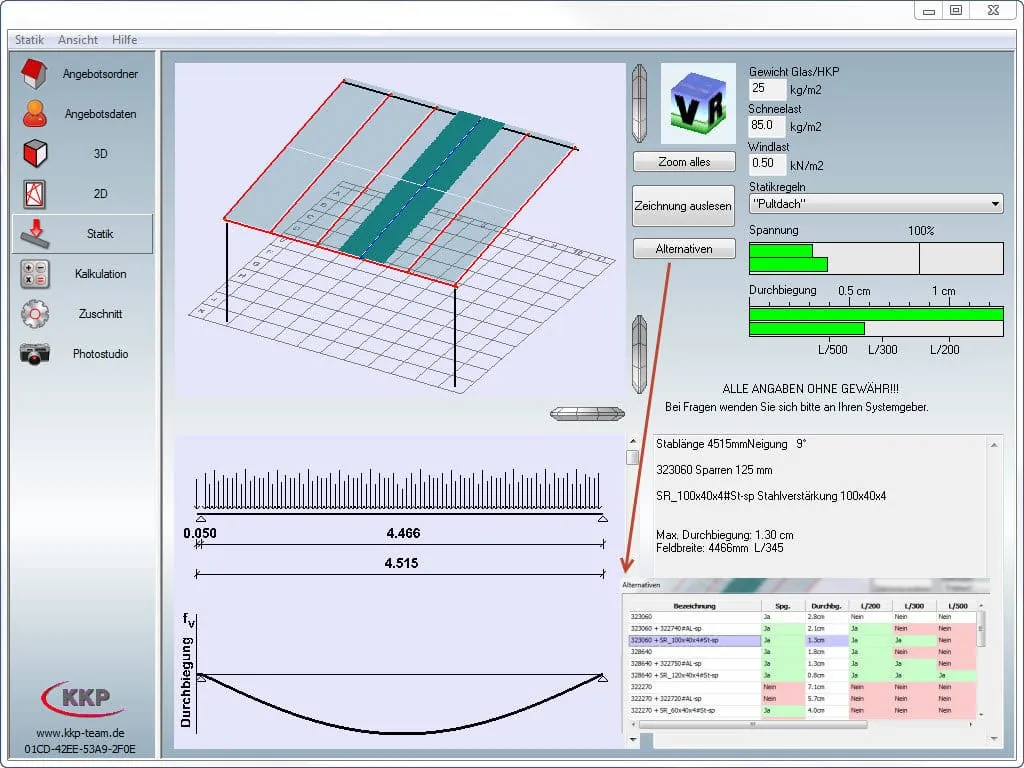Click the 0.8cm deflection cell
The width and height of the screenshot is (1024, 768).
pos(826,675)
